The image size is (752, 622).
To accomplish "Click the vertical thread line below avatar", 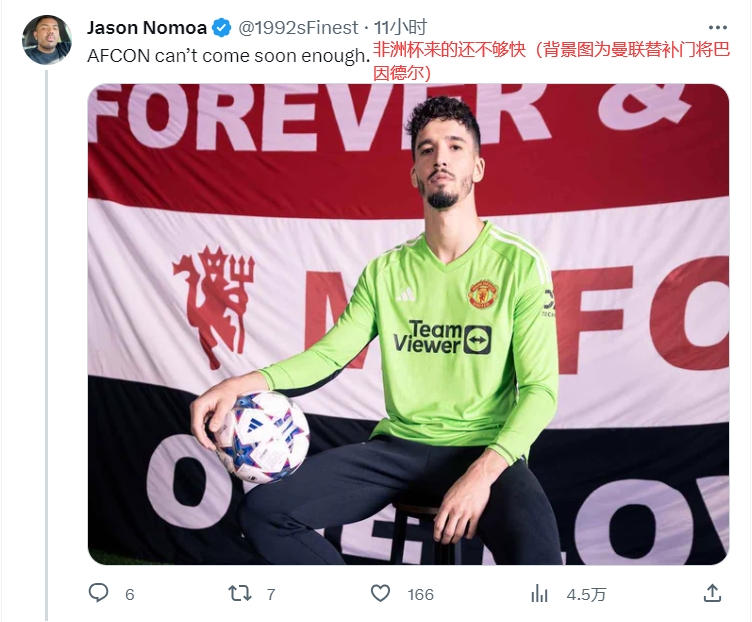I will coord(47,345).
